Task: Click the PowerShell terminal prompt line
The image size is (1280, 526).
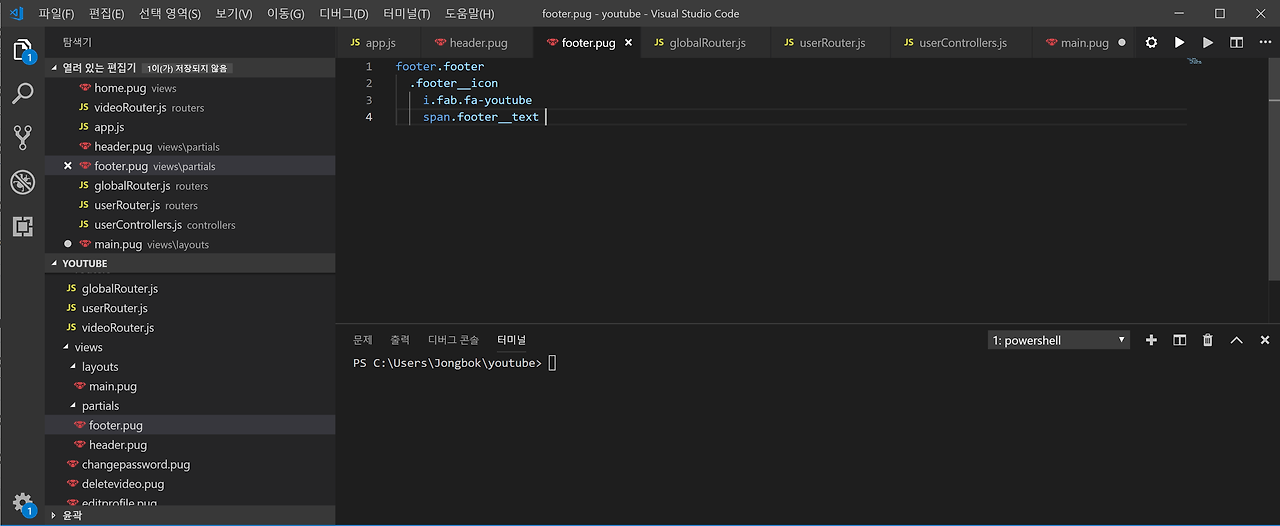Action: [455, 363]
